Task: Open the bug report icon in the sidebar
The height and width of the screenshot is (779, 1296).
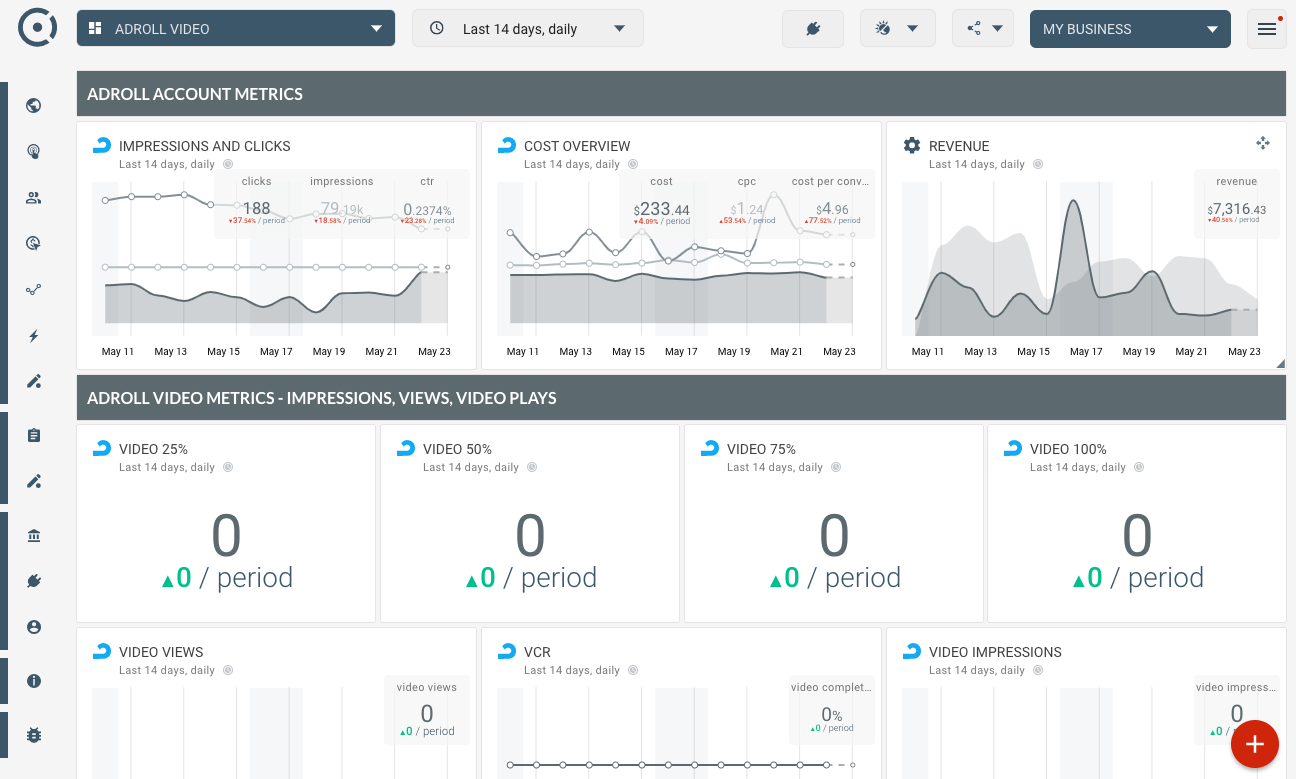Action: point(34,735)
